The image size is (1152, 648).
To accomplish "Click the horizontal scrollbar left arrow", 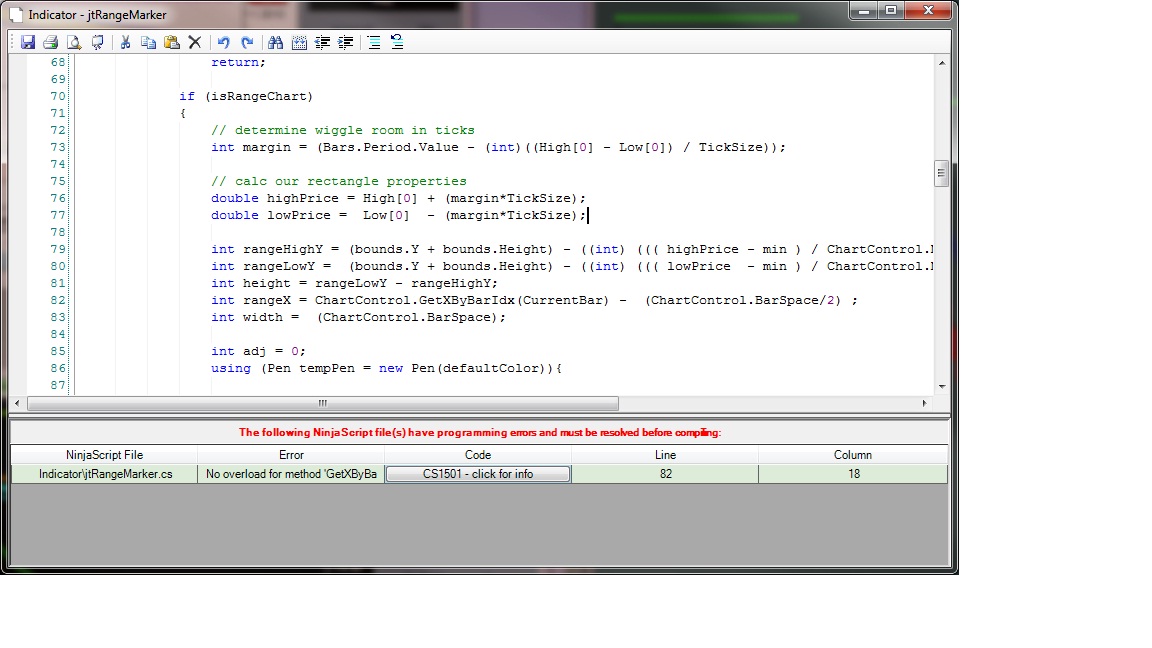I will 17,403.
